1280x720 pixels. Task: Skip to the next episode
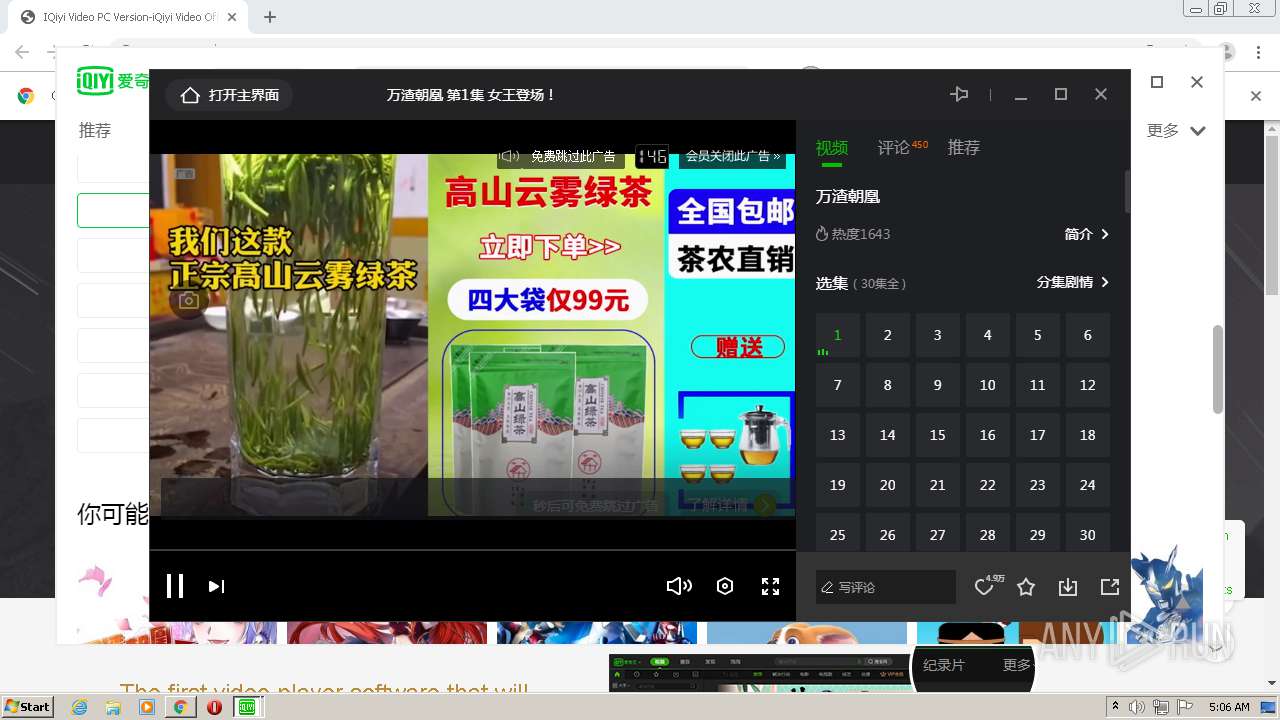point(216,587)
